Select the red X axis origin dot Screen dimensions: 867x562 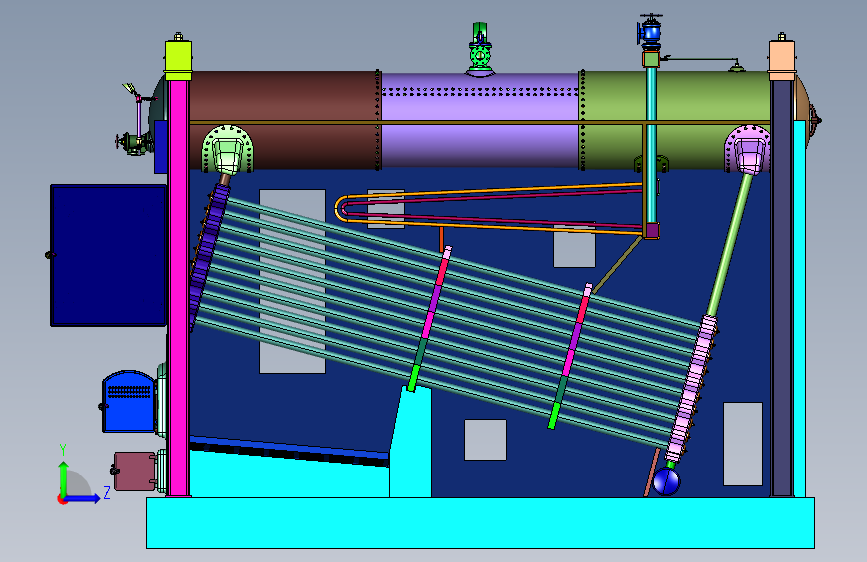pyautogui.click(x=61, y=499)
